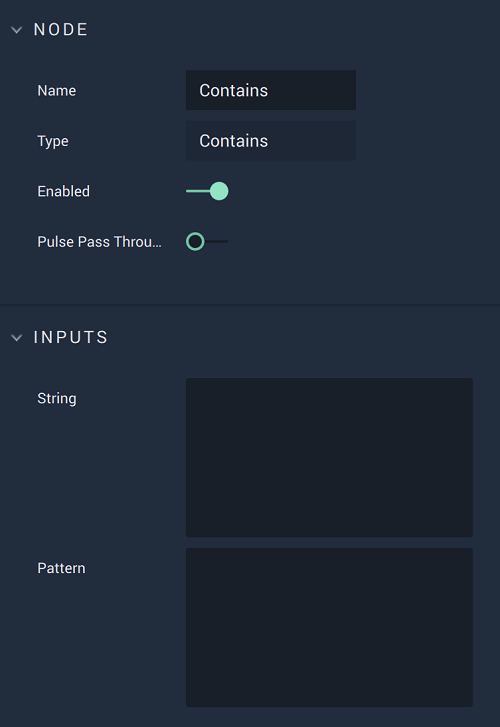
Task: Collapse the INPUTS section chevron
Action: tap(17, 338)
